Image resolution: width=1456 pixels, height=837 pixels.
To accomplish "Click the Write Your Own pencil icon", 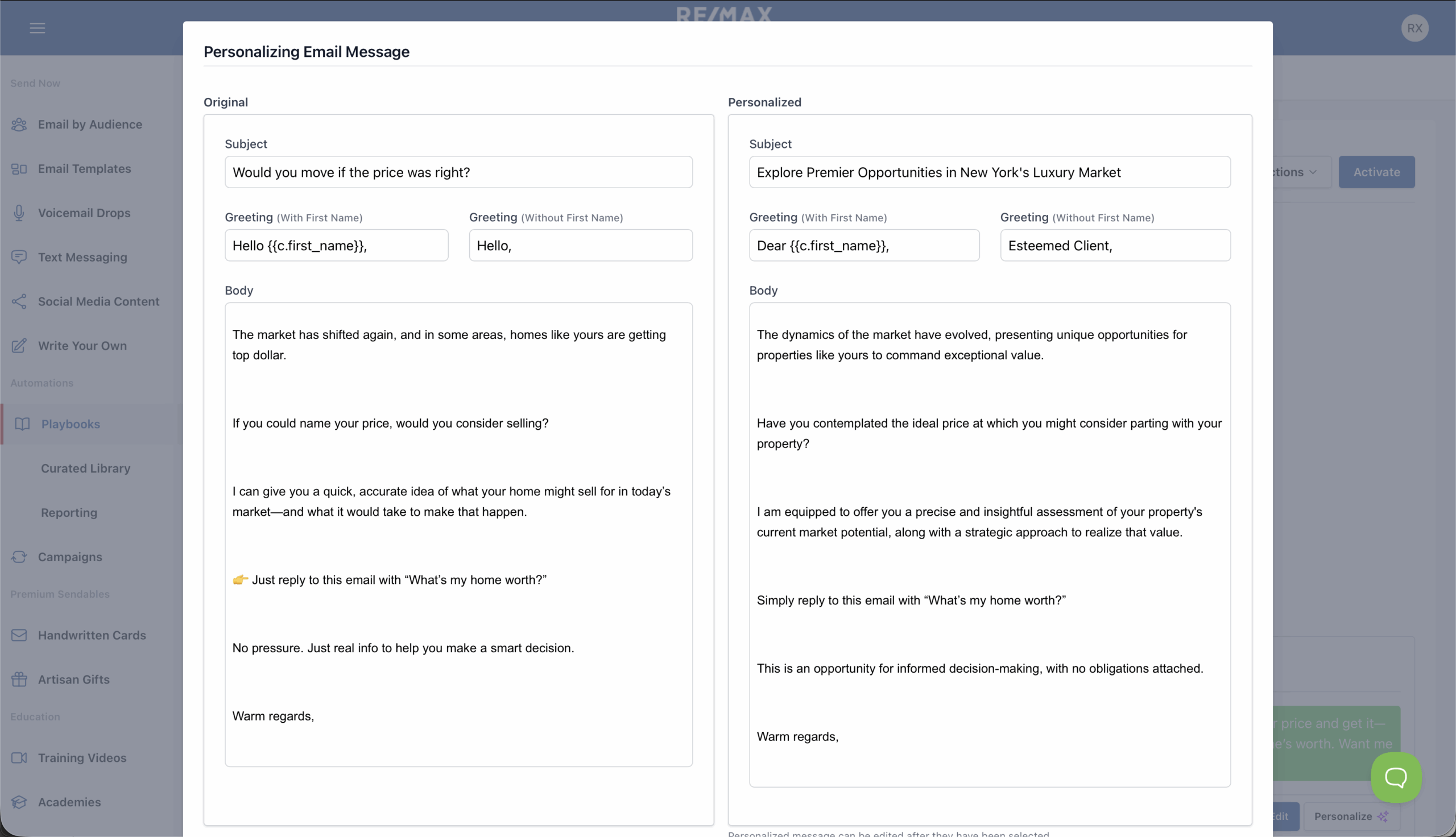I will point(19,346).
